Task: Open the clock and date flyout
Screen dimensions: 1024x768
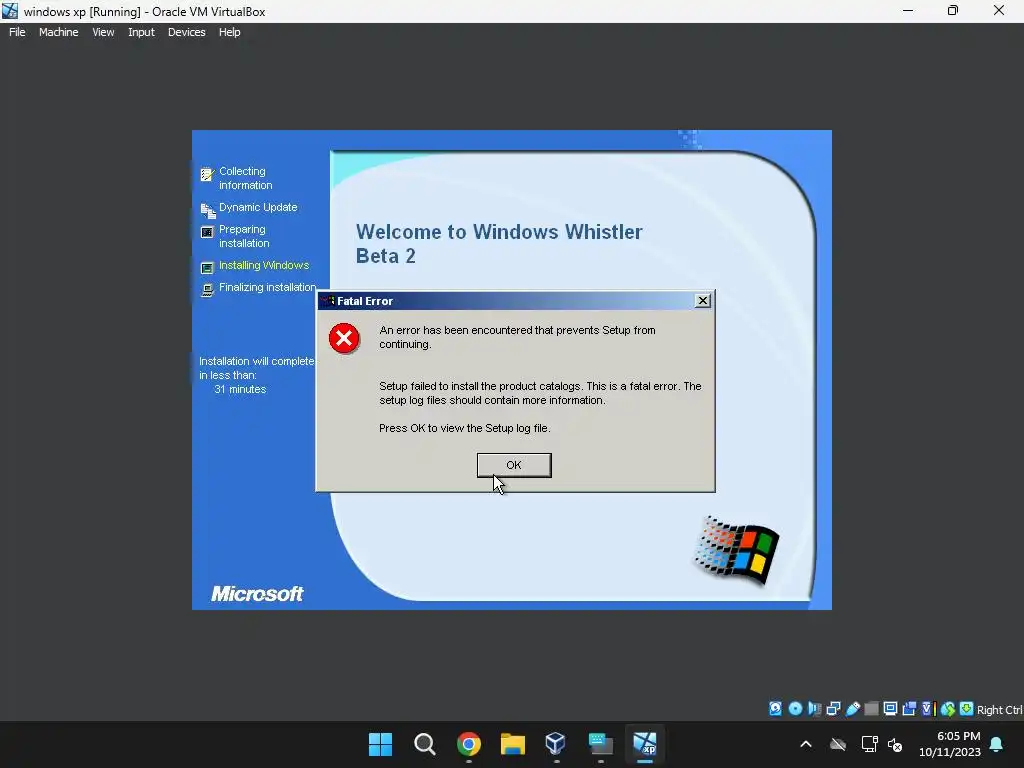Action: (950, 744)
